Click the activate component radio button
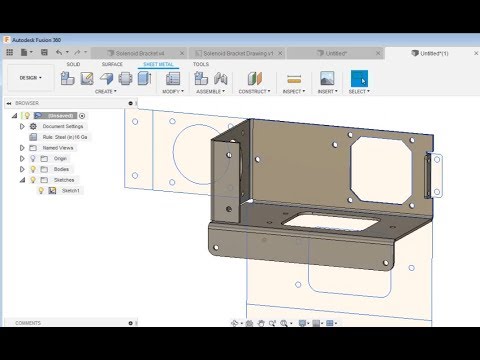Screen dimensions: 480x360 (82, 116)
